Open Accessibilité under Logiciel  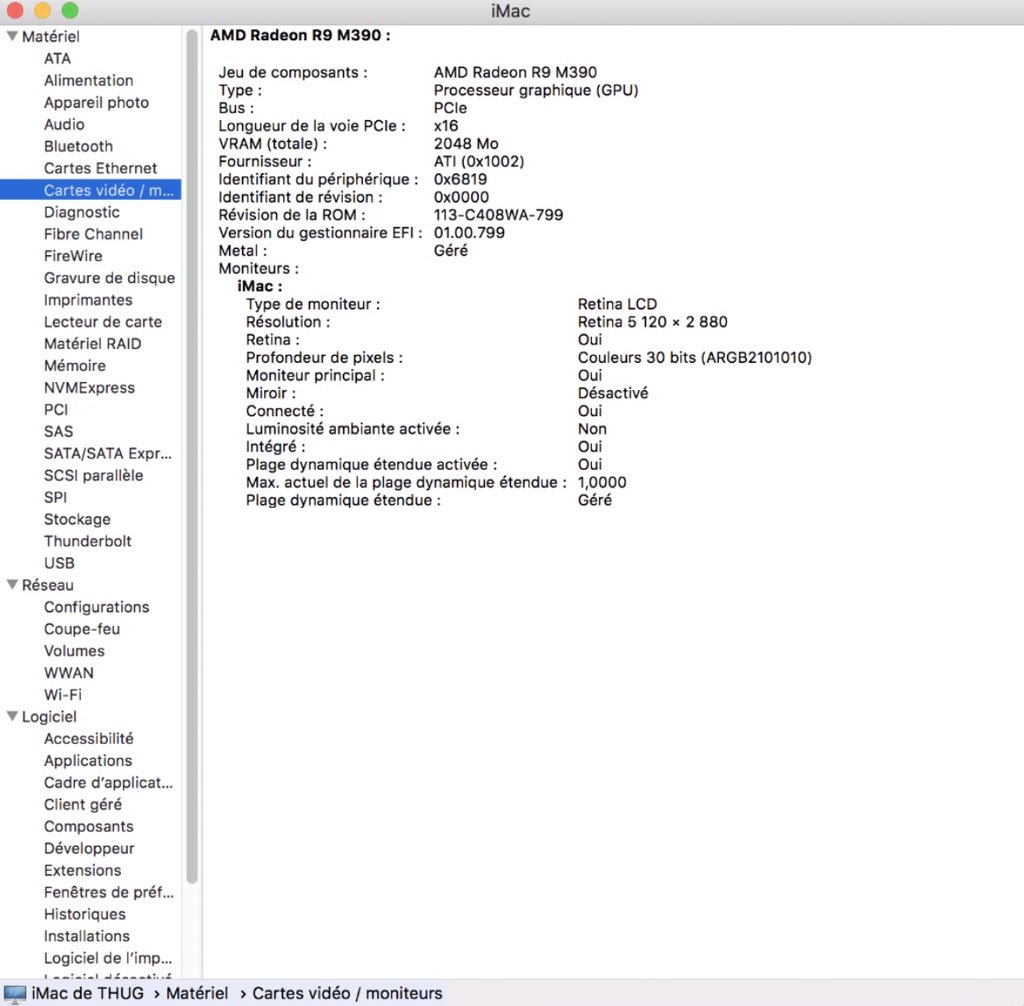[89, 739]
